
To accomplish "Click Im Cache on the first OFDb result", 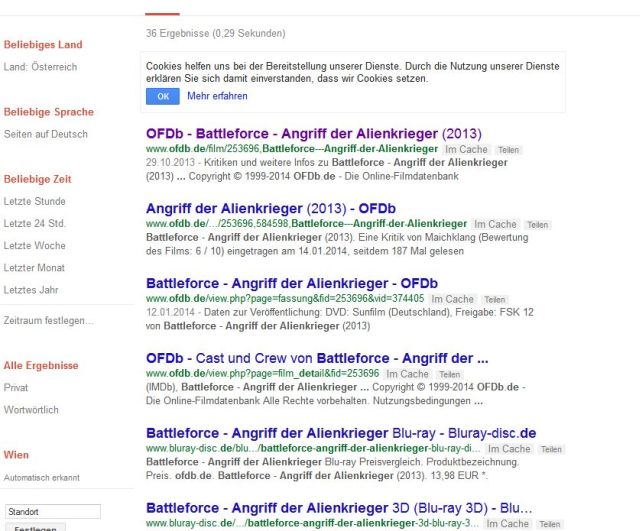I will (x=467, y=149).
